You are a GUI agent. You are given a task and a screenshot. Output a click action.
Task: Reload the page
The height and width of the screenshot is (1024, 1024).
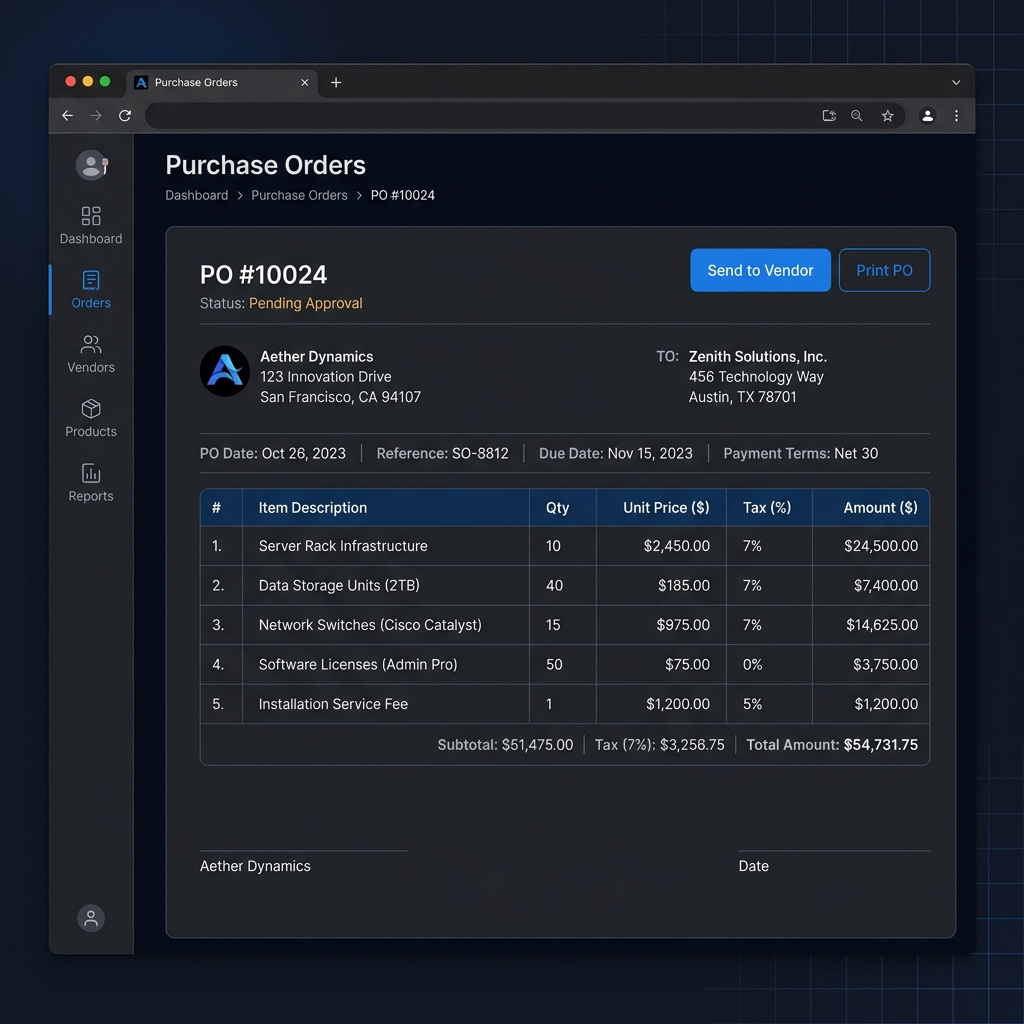(125, 116)
